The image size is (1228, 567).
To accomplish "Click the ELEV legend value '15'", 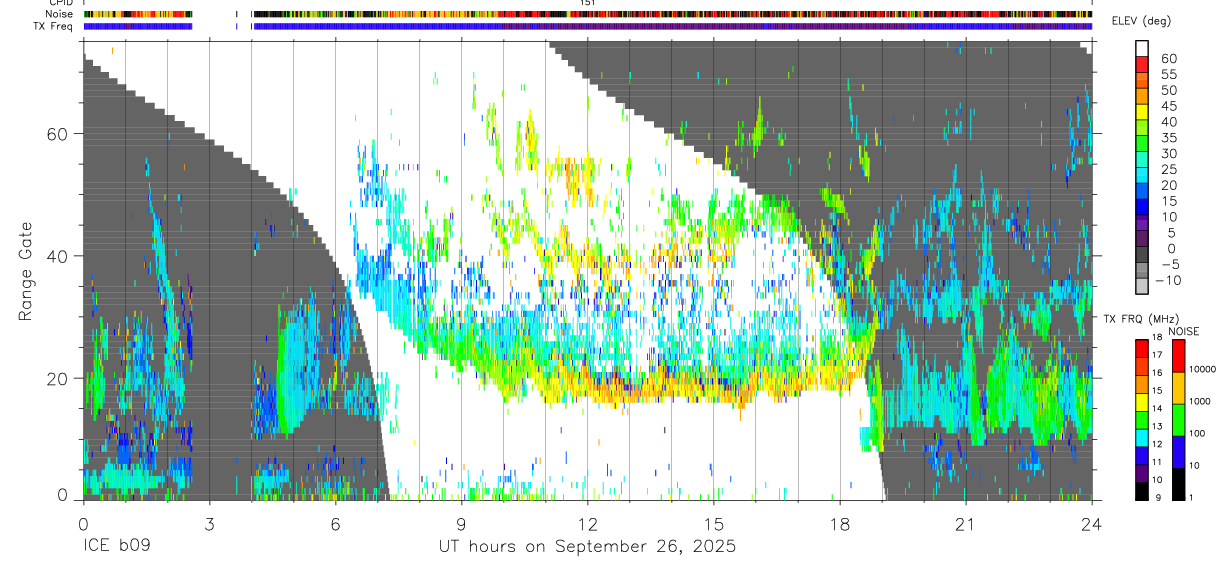I will click(x=1168, y=201).
